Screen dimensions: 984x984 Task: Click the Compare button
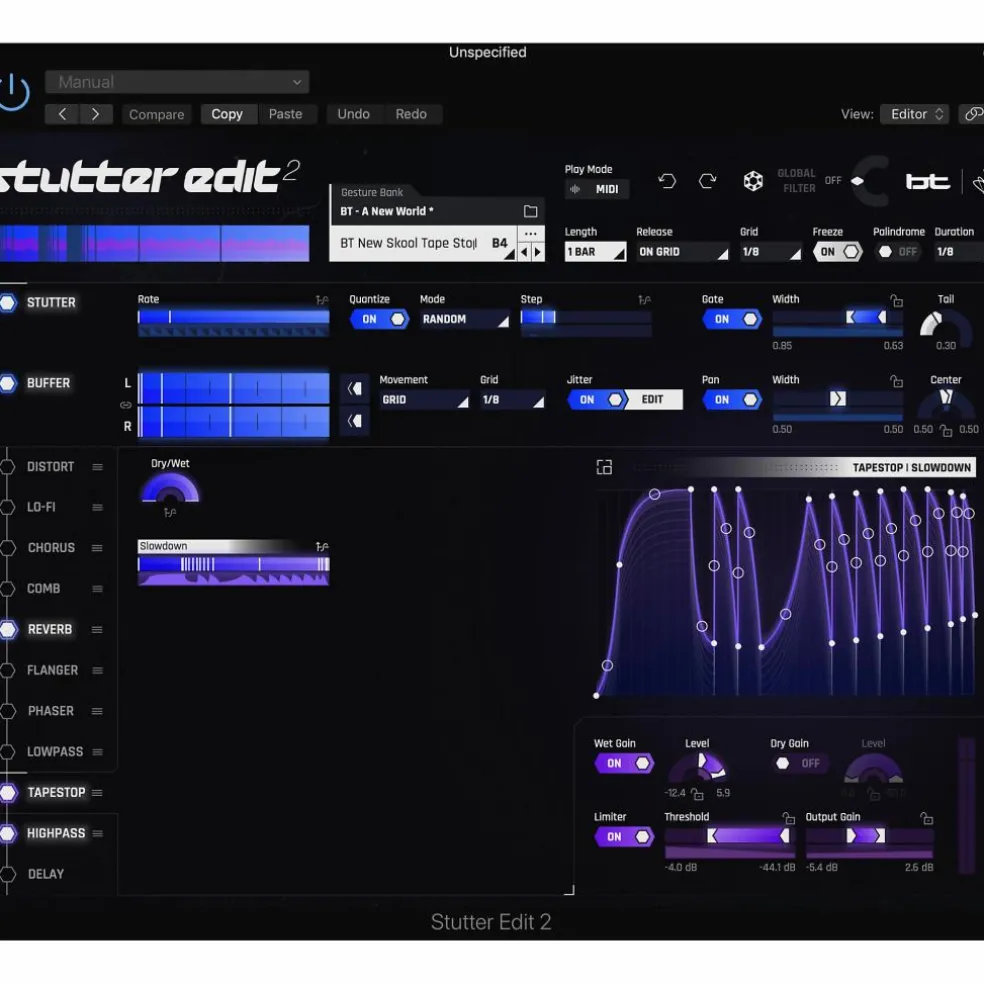click(x=156, y=114)
